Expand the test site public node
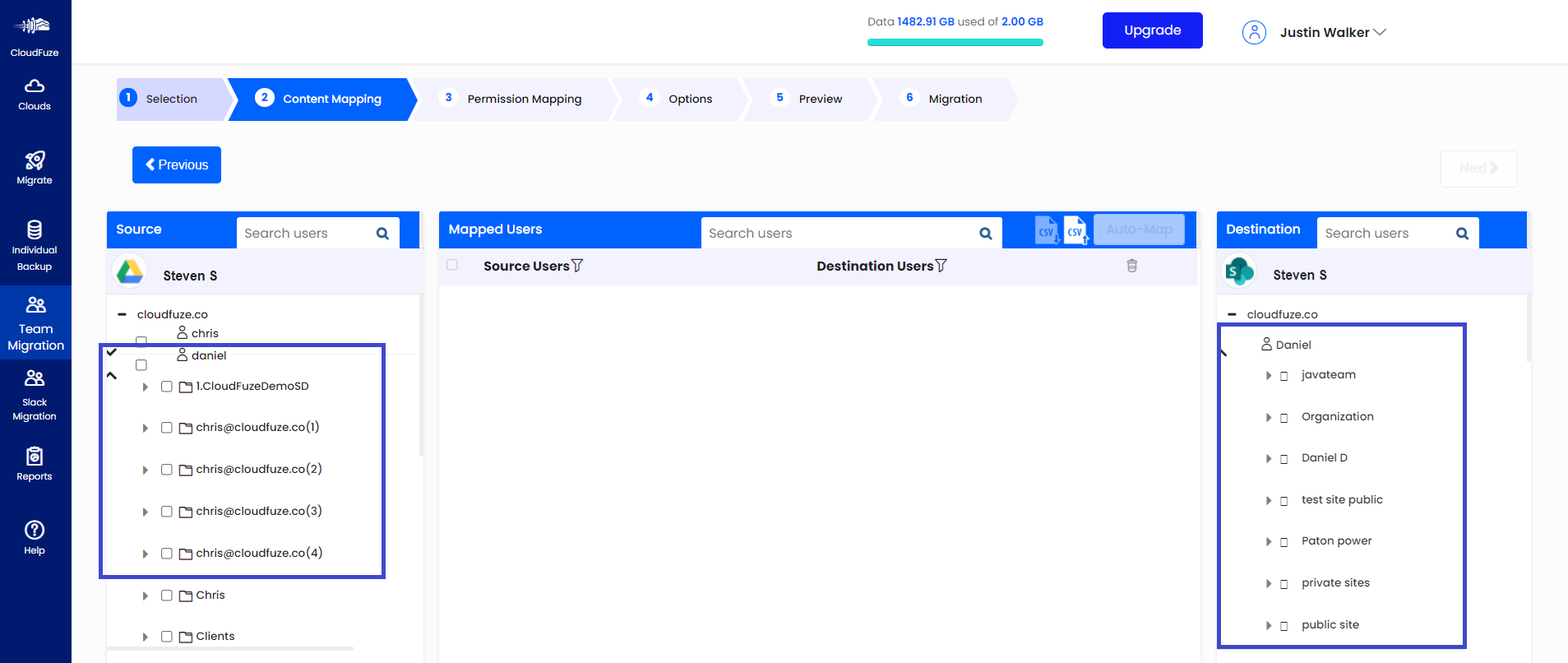1568x663 pixels. tap(1269, 501)
